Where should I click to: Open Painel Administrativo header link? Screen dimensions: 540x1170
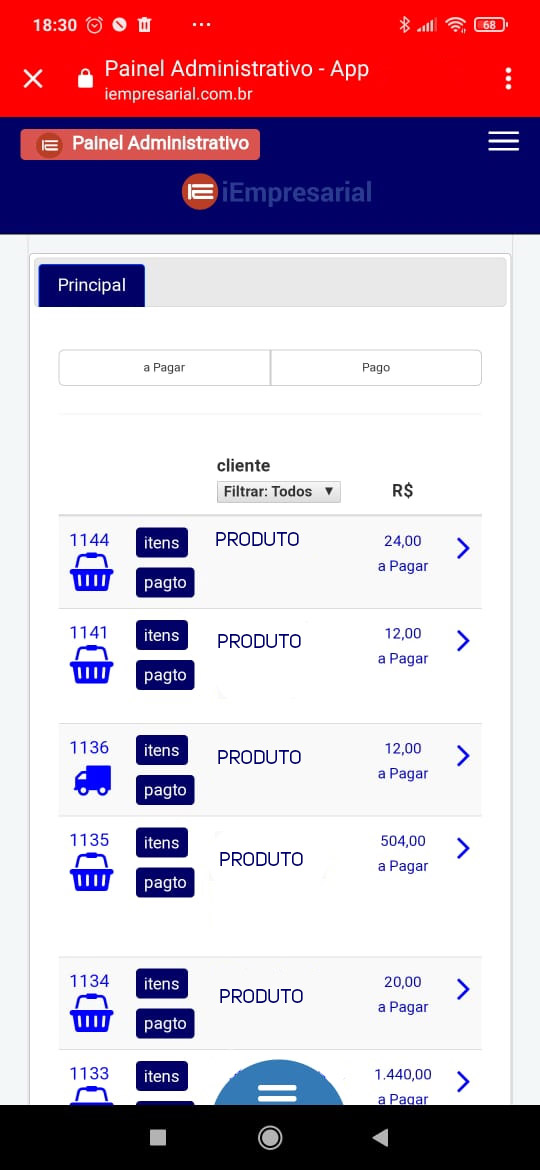click(140, 144)
